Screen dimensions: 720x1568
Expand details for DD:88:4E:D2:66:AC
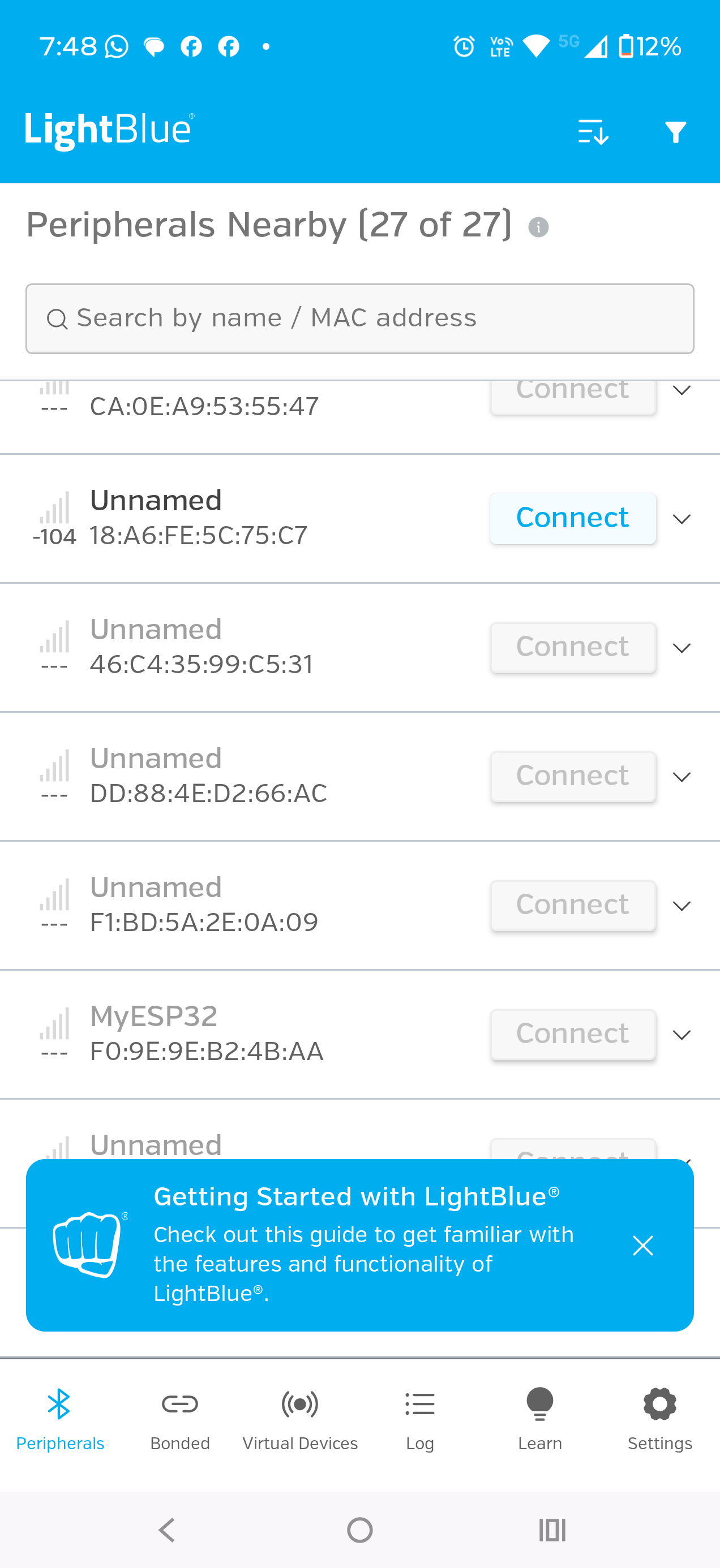coord(682,777)
